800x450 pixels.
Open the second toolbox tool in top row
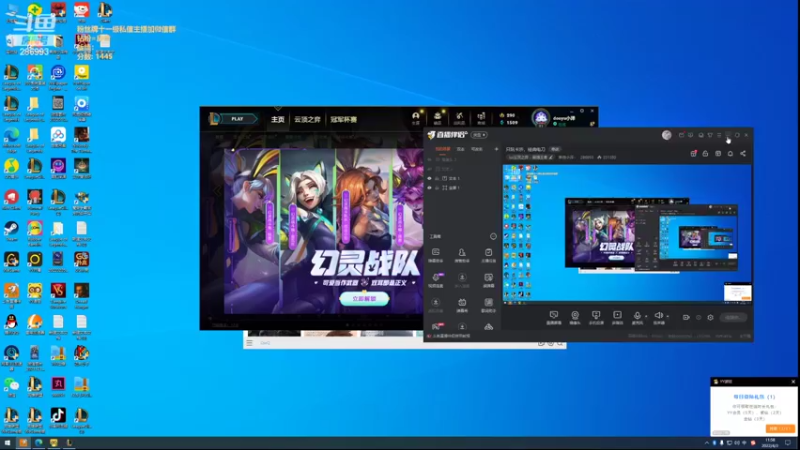pos(462,255)
